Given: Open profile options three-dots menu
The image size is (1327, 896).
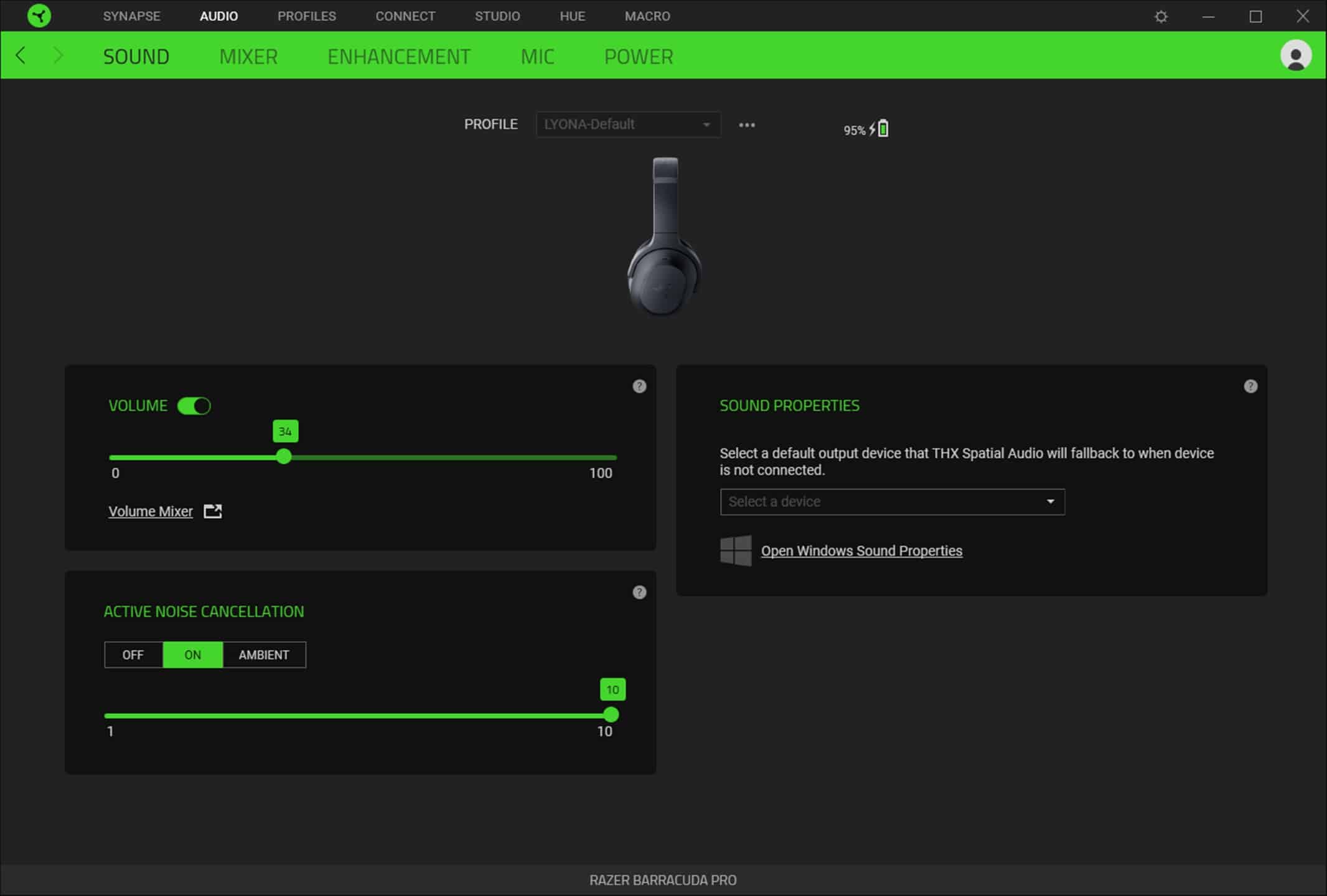Looking at the screenshot, I should pos(747,125).
